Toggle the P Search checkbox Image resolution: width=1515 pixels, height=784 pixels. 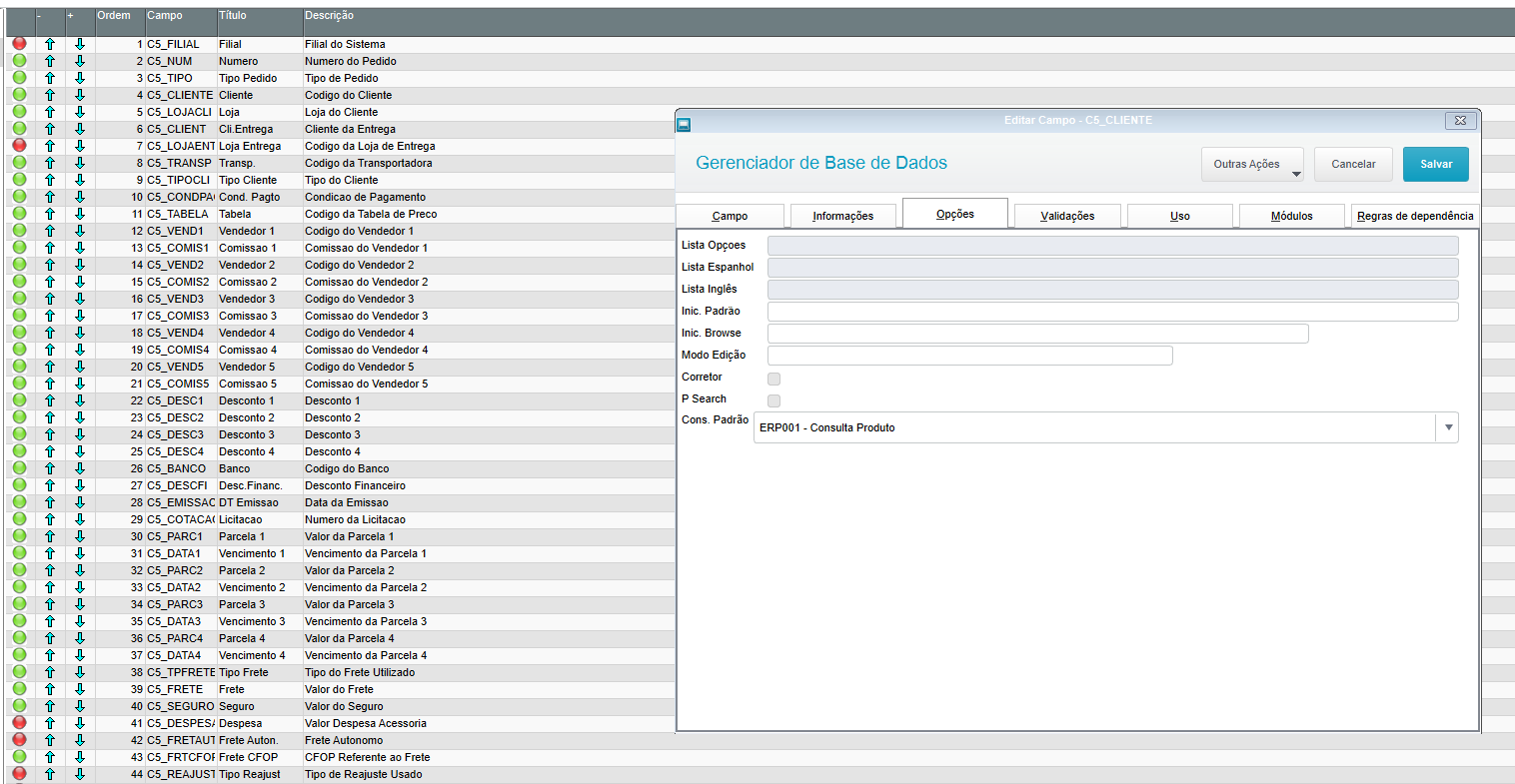tap(773, 400)
